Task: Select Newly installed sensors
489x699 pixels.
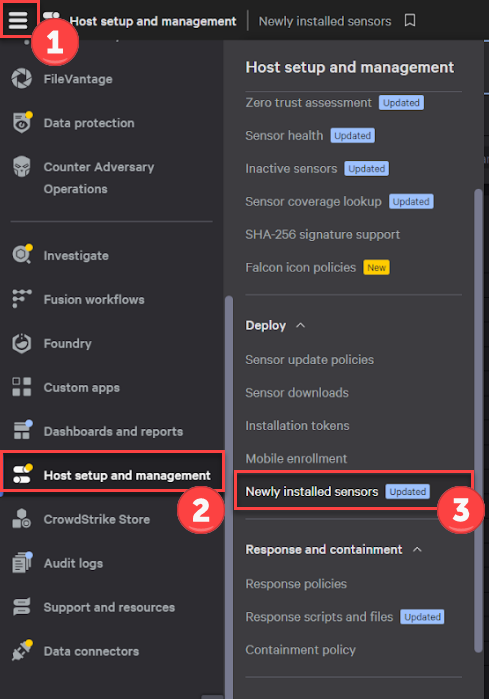Action: click(312, 492)
